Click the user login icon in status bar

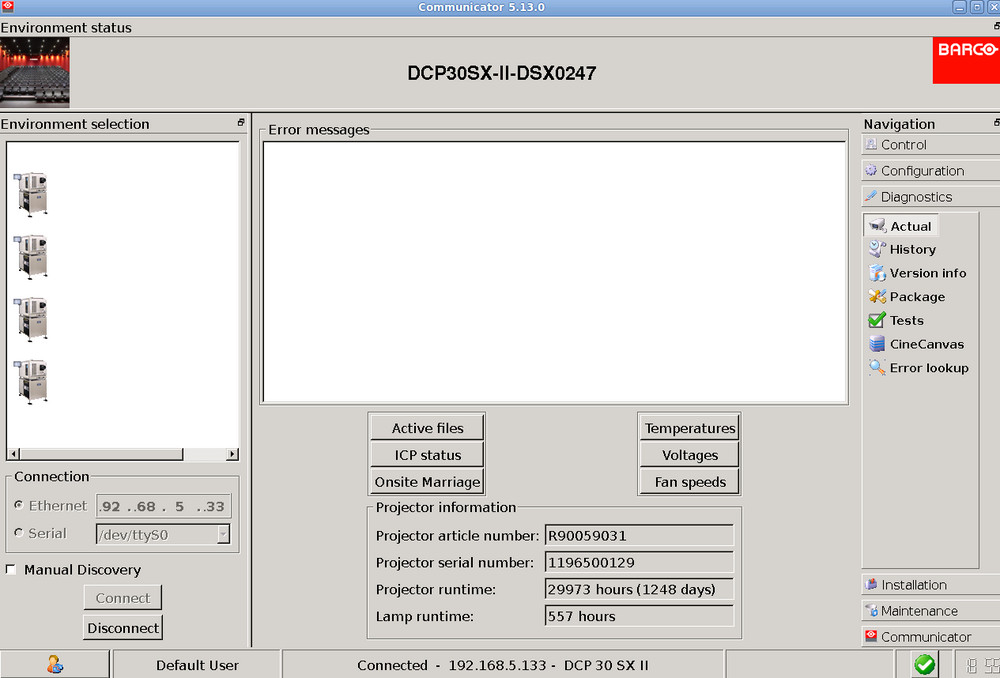[55, 665]
